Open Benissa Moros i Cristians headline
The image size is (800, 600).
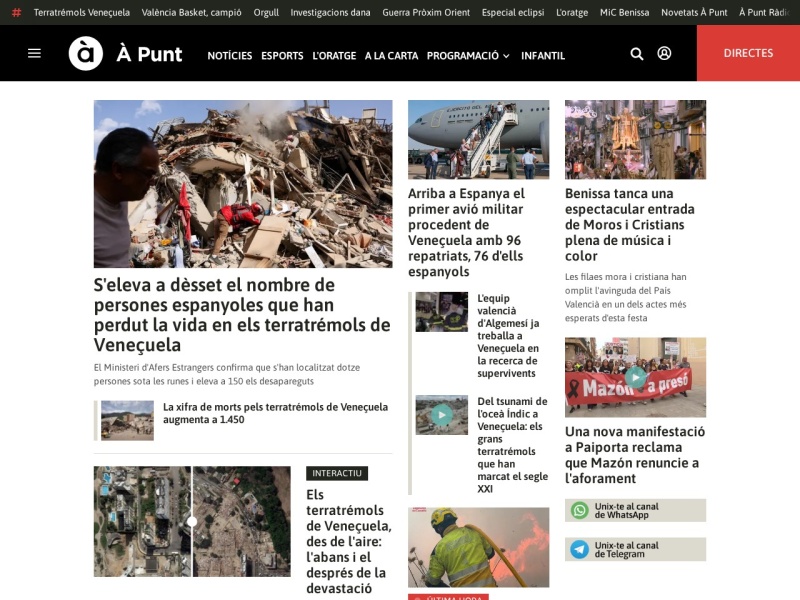(x=630, y=224)
